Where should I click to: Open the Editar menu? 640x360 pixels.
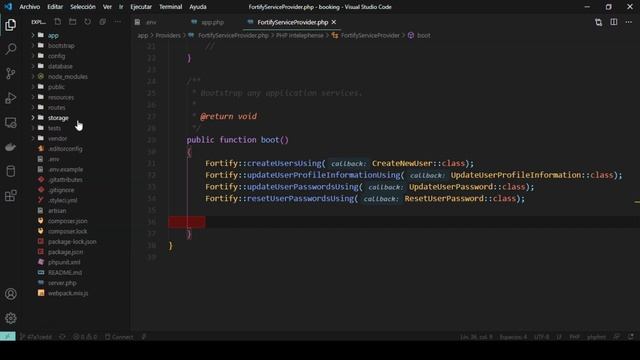[x=55, y=7]
